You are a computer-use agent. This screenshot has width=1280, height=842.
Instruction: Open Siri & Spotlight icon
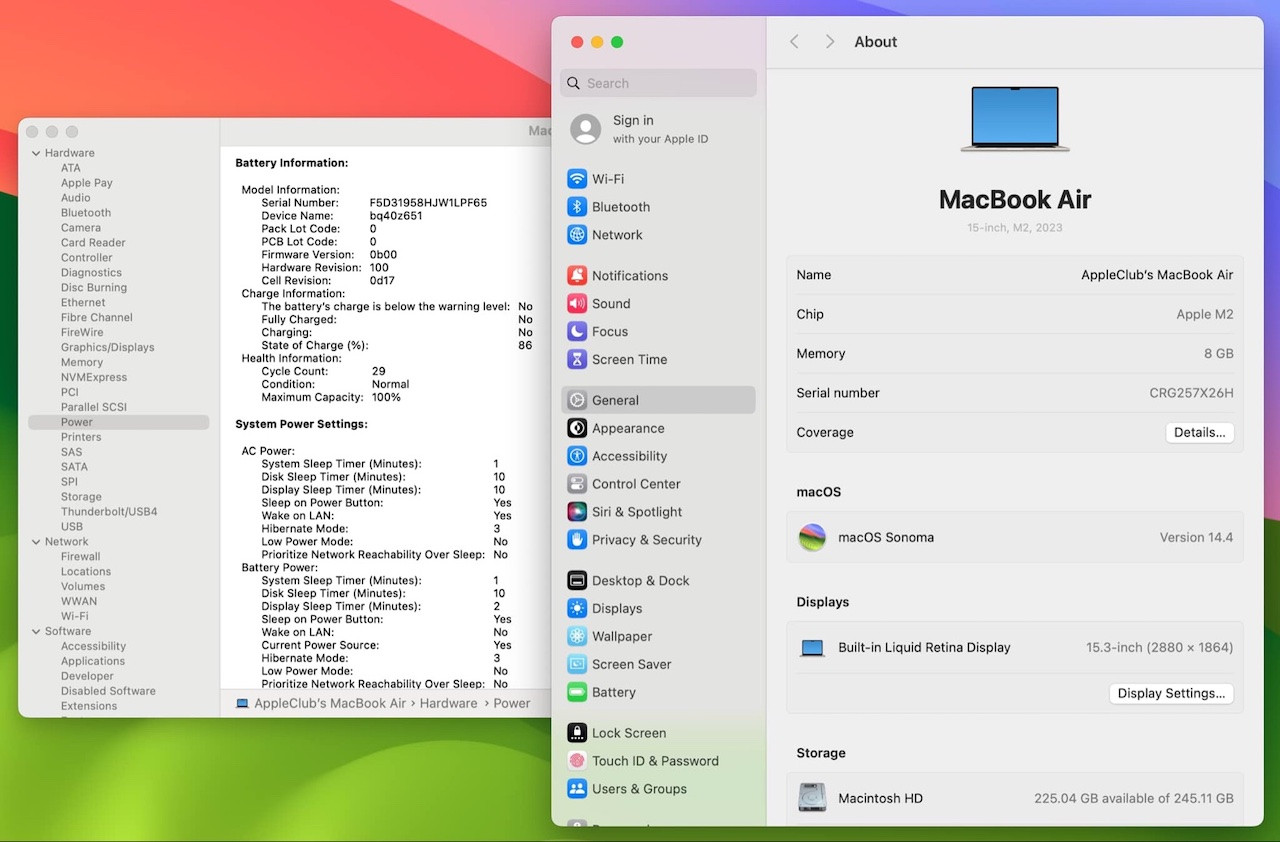pyautogui.click(x=577, y=512)
